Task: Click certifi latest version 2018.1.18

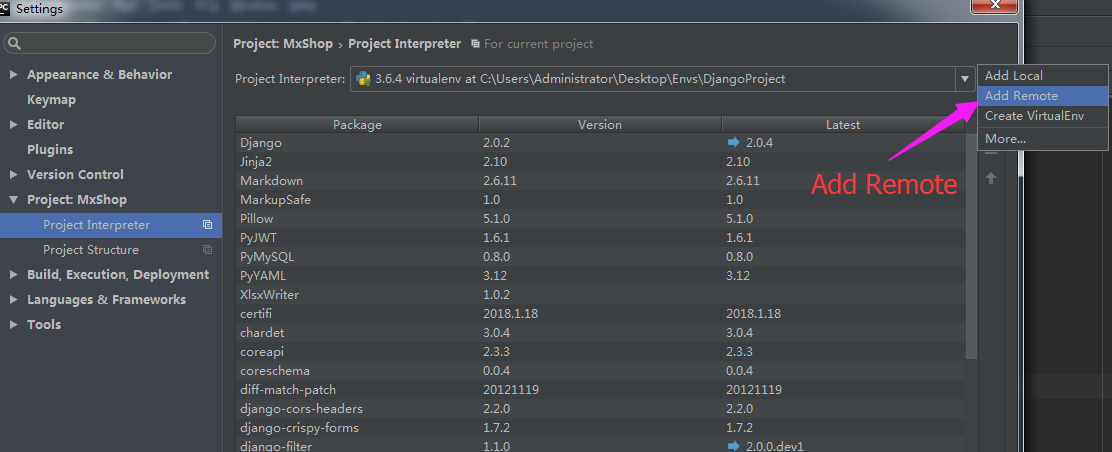Action: tap(754, 314)
